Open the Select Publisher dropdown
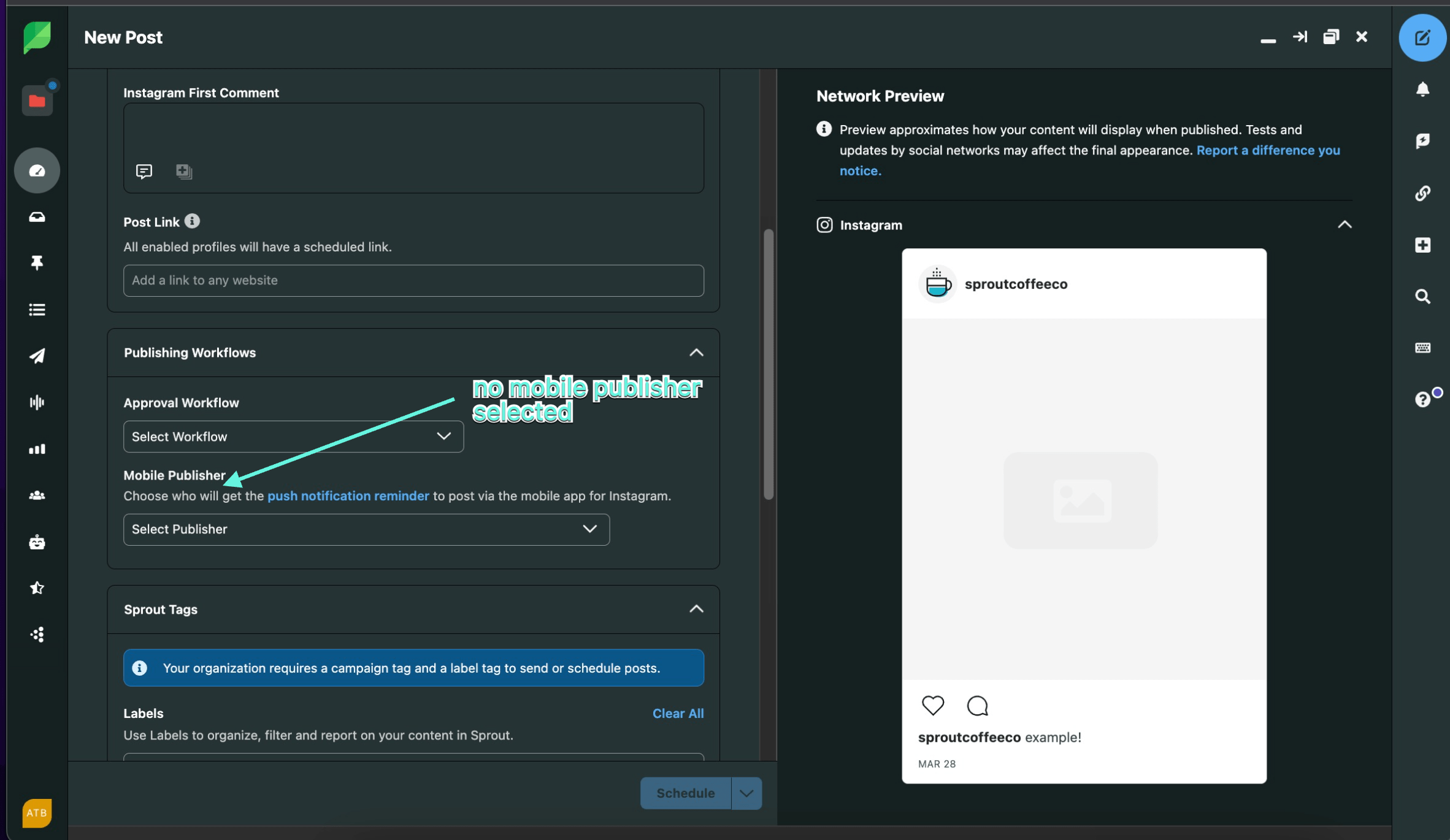The image size is (1450, 840). point(366,529)
